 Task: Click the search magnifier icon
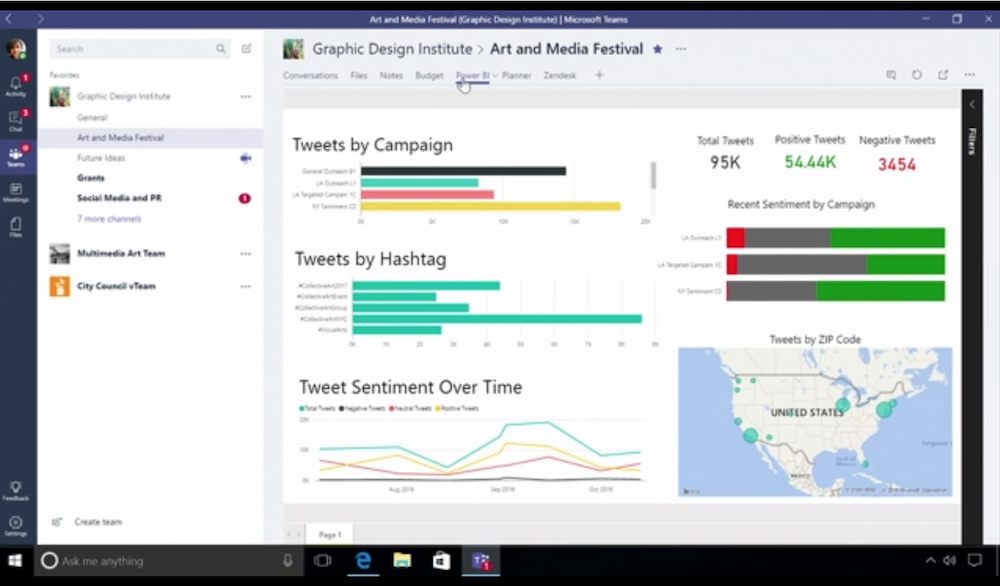pos(221,48)
